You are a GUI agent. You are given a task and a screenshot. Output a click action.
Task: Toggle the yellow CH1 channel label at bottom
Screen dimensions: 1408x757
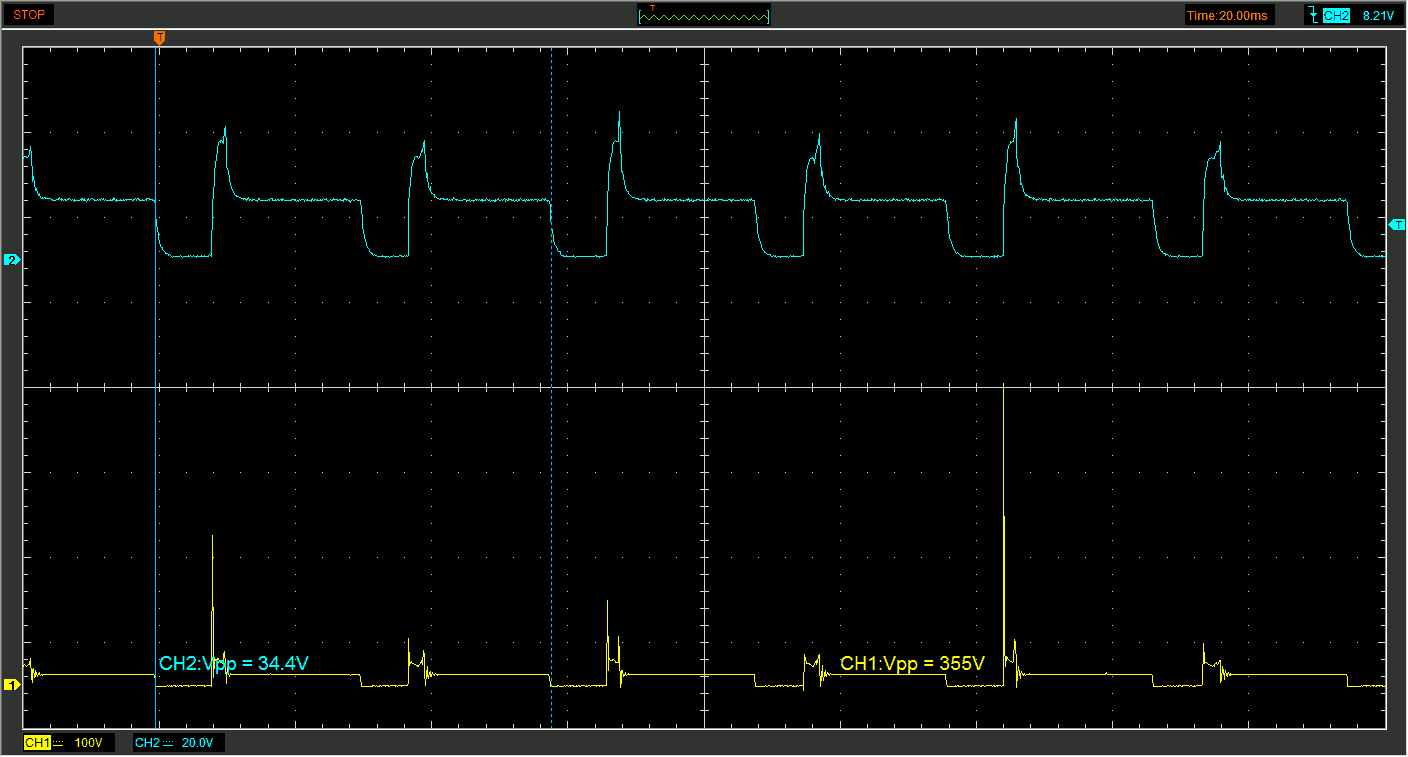[x=37, y=743]
